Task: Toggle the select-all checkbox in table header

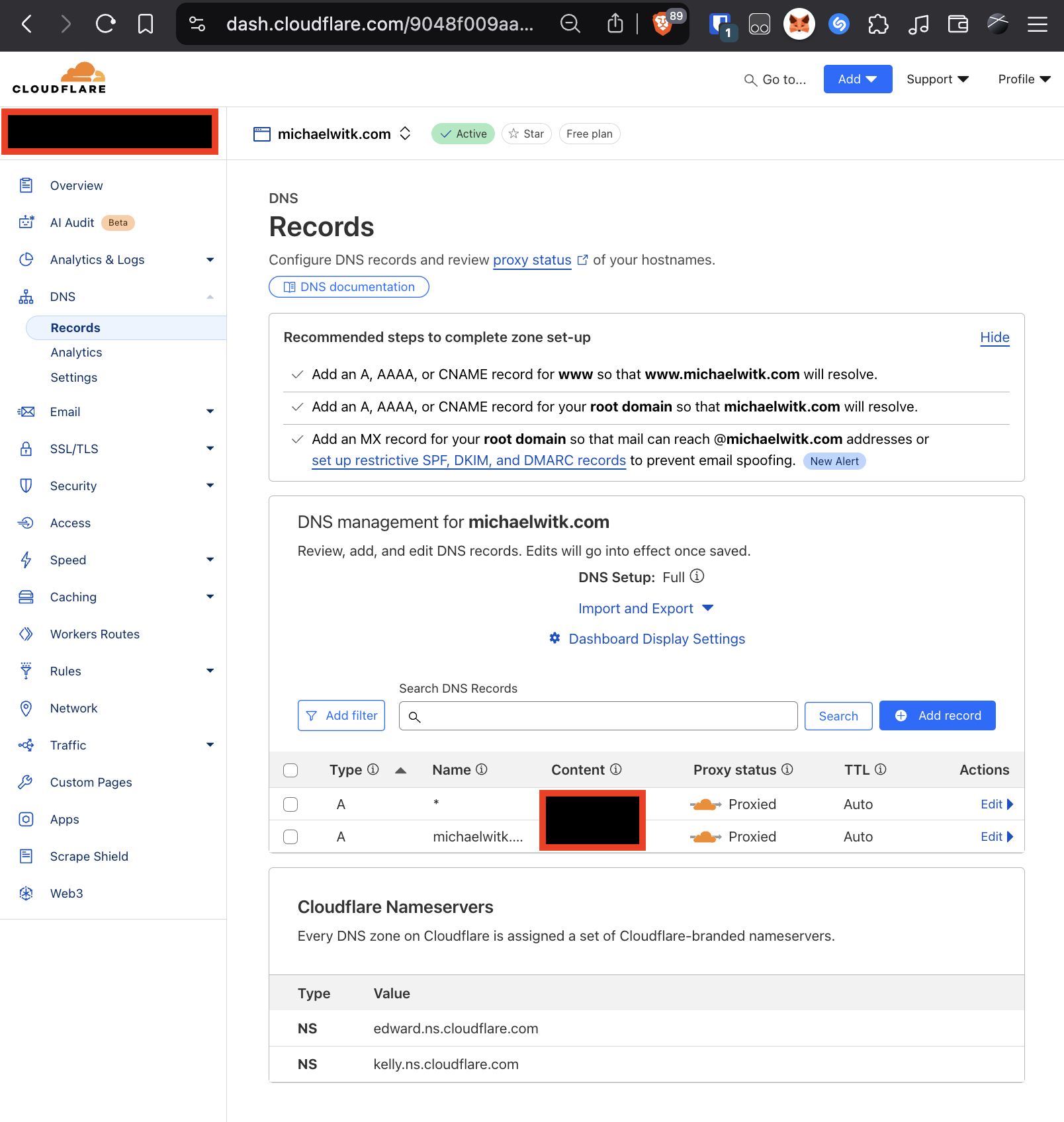Action: (290, 770)
